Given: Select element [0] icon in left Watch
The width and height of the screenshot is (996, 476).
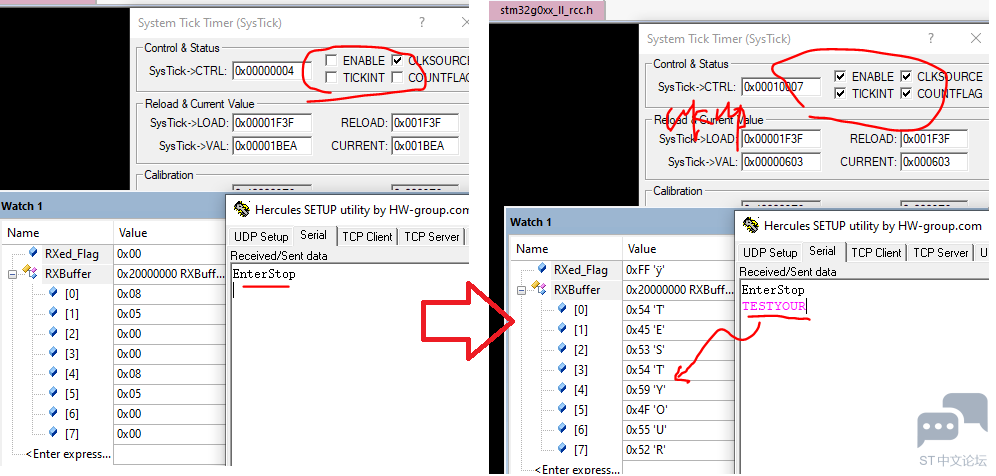Looking at the screenshot, I should coord(53,293).
